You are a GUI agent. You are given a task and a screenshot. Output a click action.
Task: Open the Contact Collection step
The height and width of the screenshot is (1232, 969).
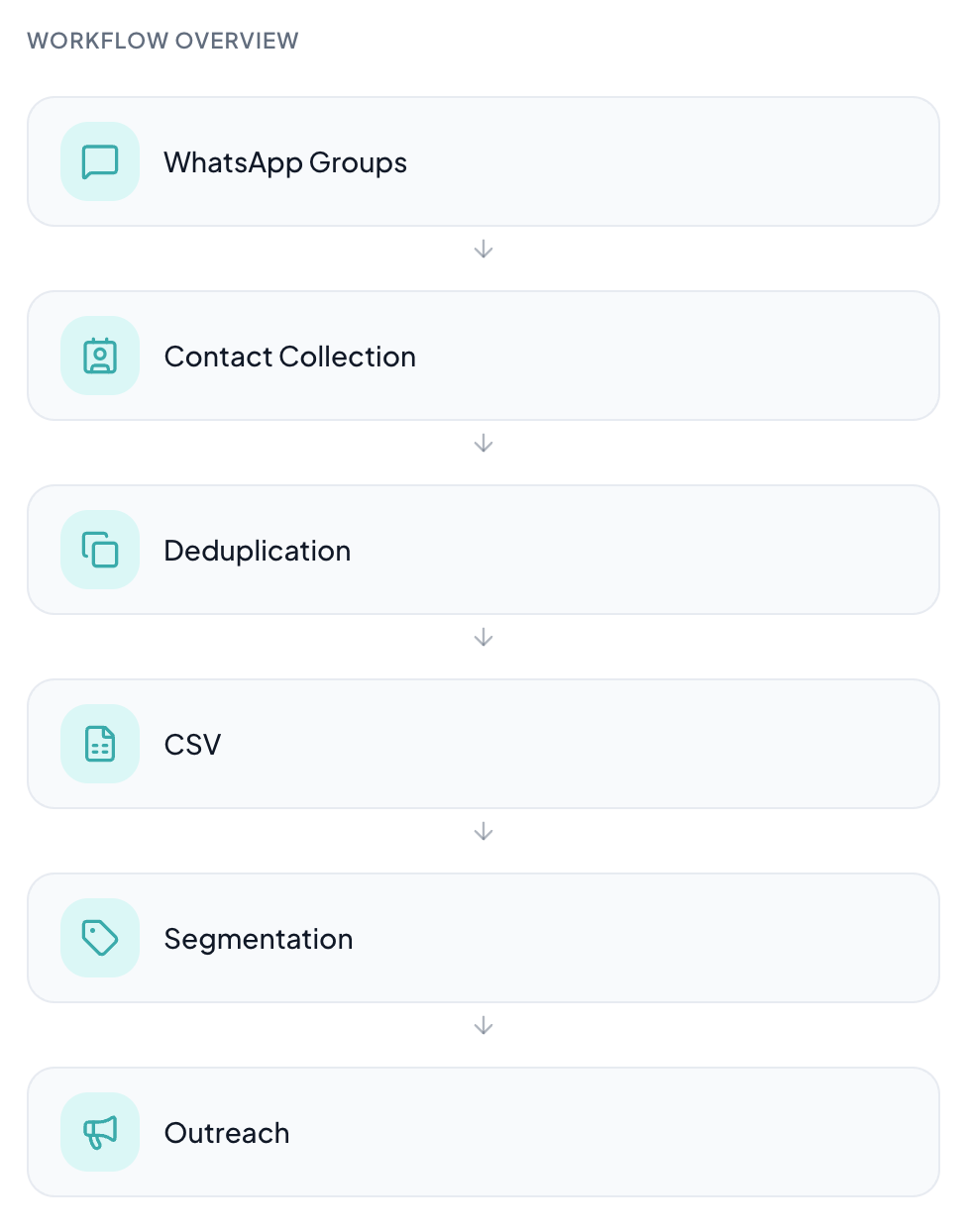pos(290,357)
